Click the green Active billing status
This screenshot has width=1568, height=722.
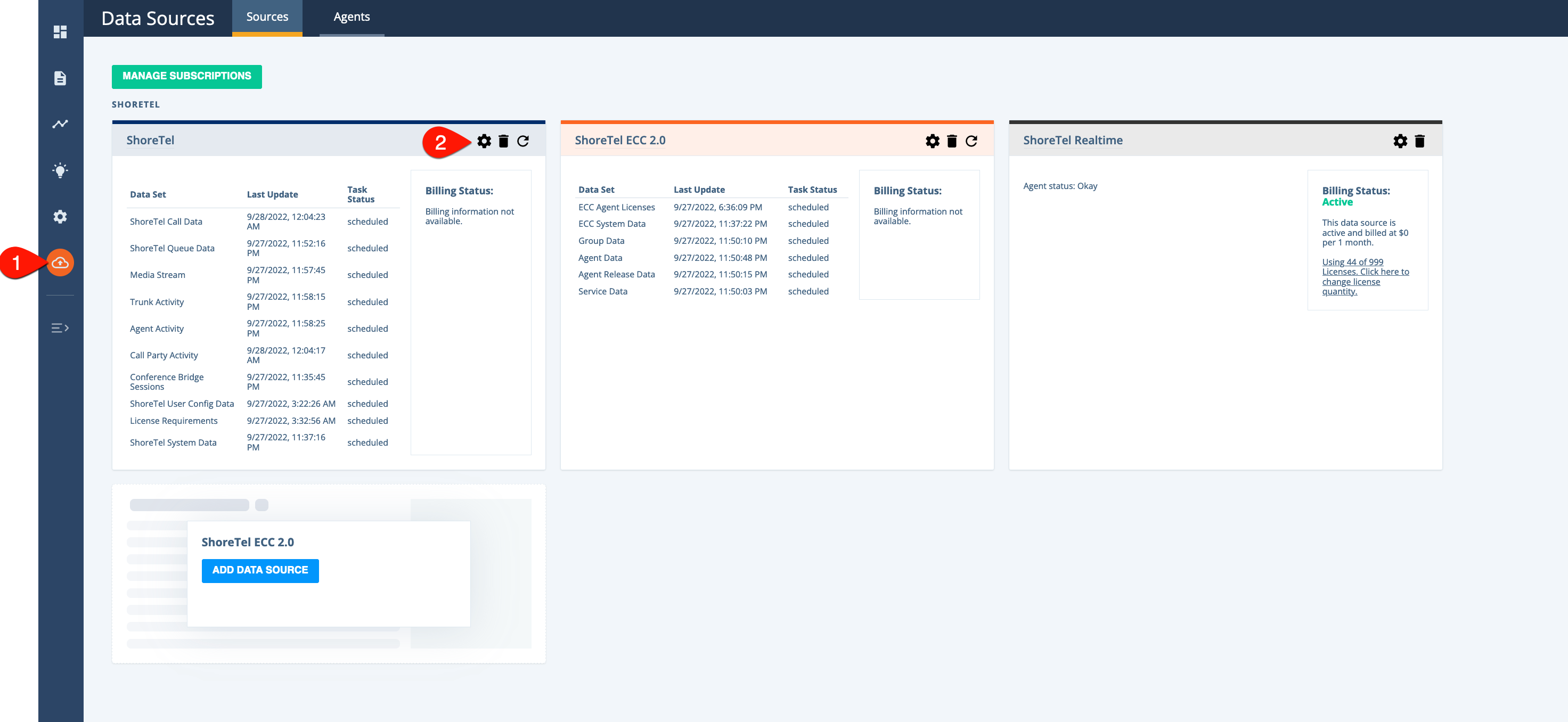[x=1337, y=202]
